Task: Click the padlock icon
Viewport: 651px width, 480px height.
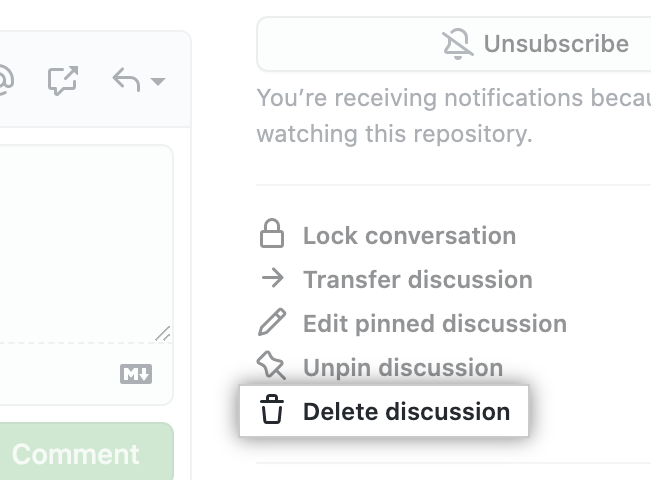Action: pos(272,233)
